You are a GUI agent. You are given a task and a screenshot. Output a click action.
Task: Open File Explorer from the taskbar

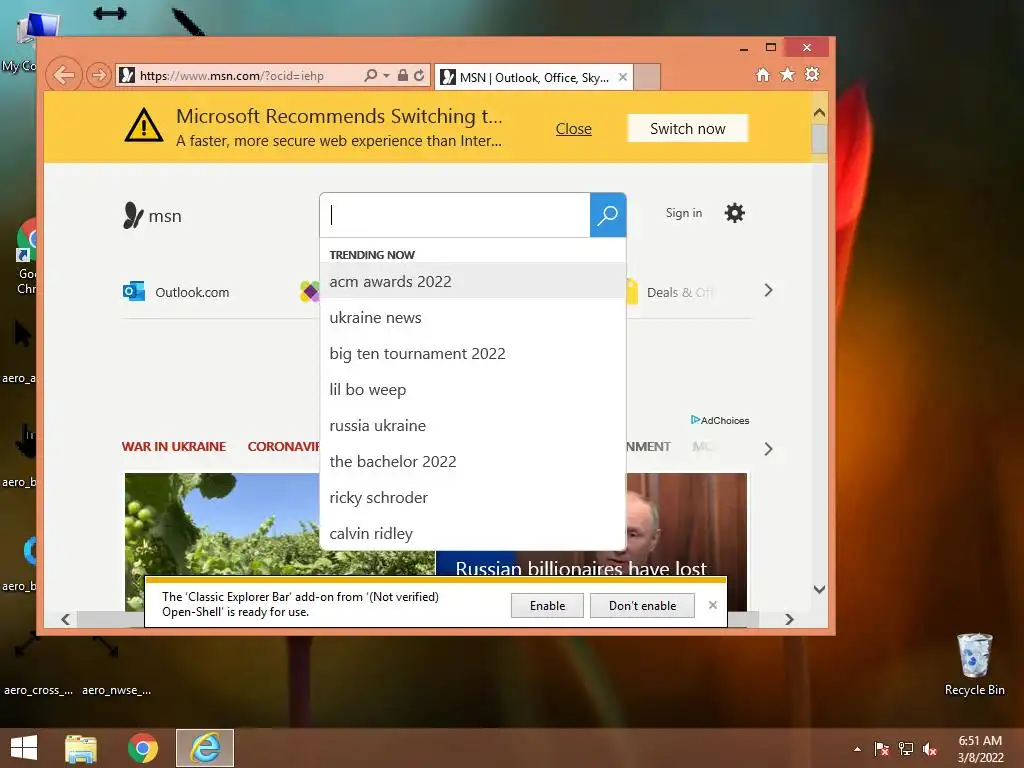(81, 748)
